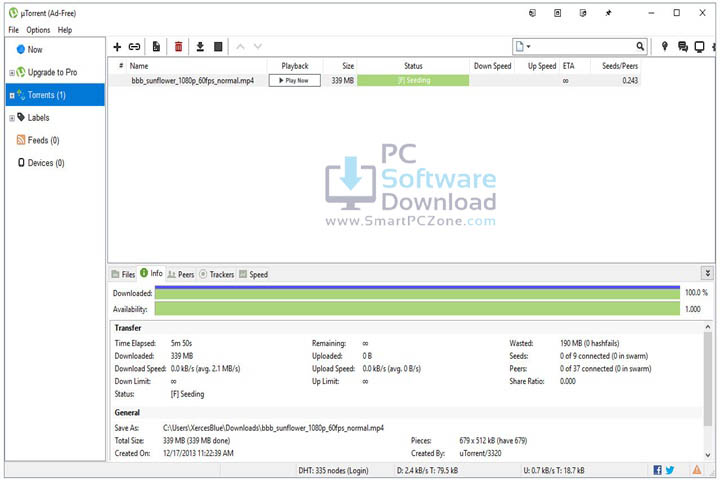Collapse the detail pane with double chevron
This screenshot has height=480, width=720.
click(x=708, y=273)
